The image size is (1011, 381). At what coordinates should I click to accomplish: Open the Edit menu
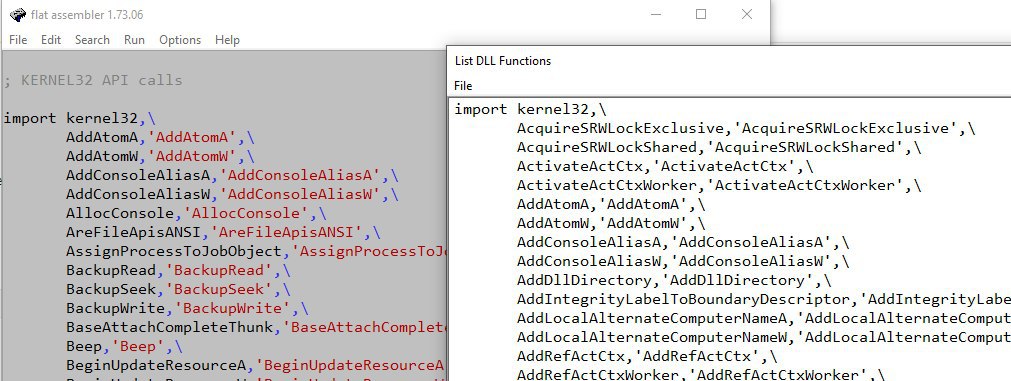point(51,40)
